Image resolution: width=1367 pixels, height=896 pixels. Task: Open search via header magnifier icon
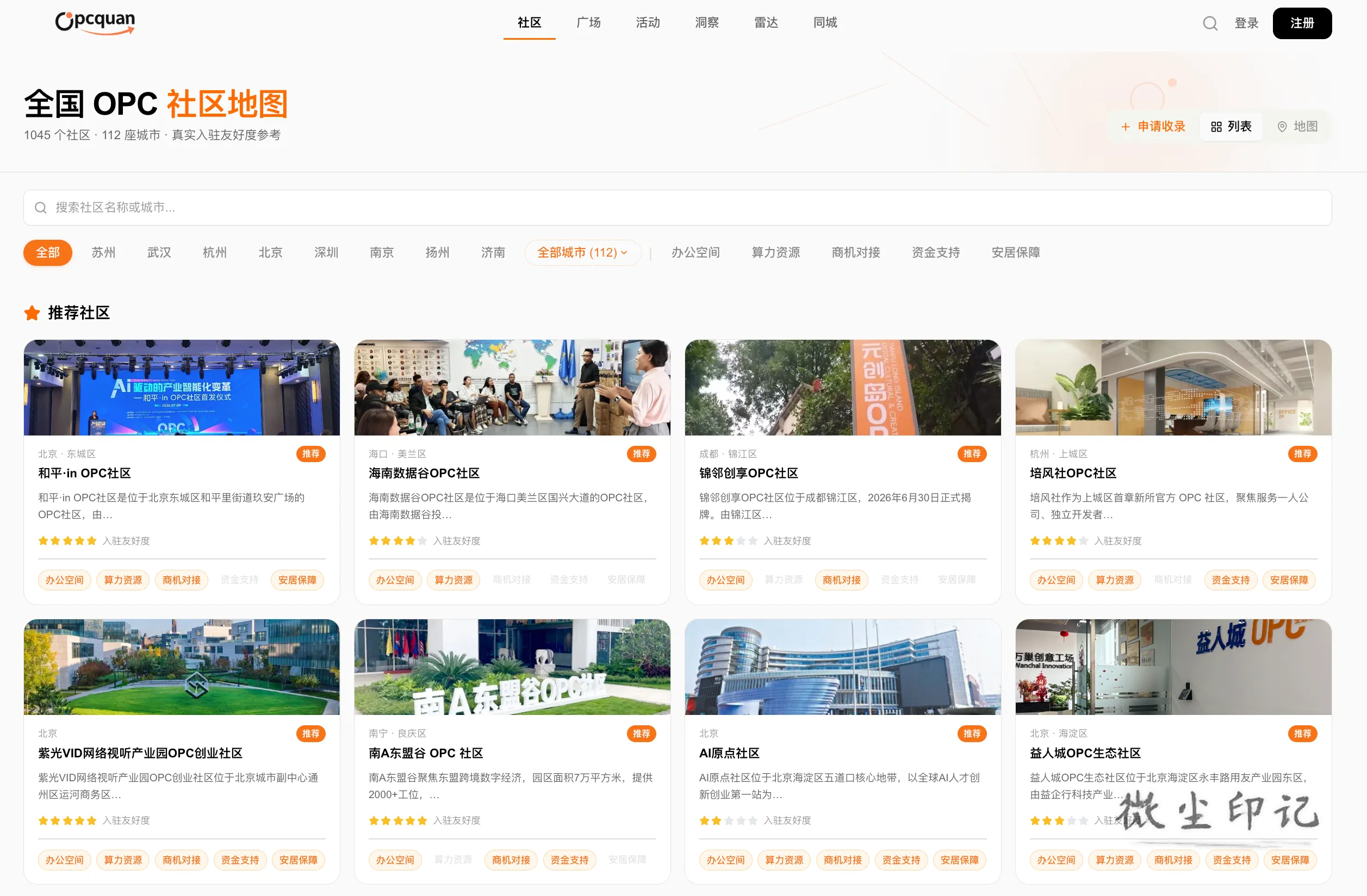(1210, 23)
